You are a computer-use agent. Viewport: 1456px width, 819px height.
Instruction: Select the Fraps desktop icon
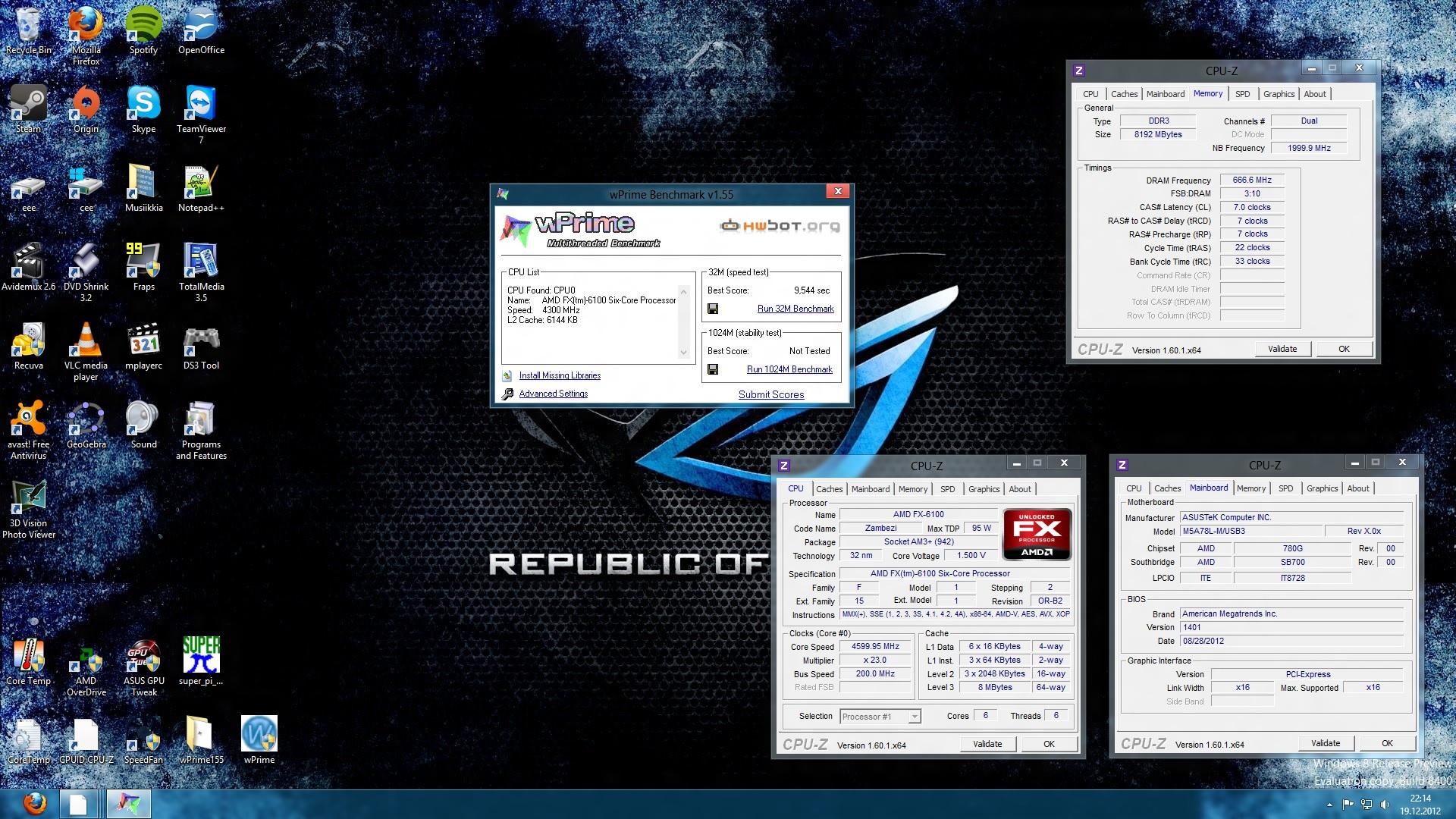point(143,268)
